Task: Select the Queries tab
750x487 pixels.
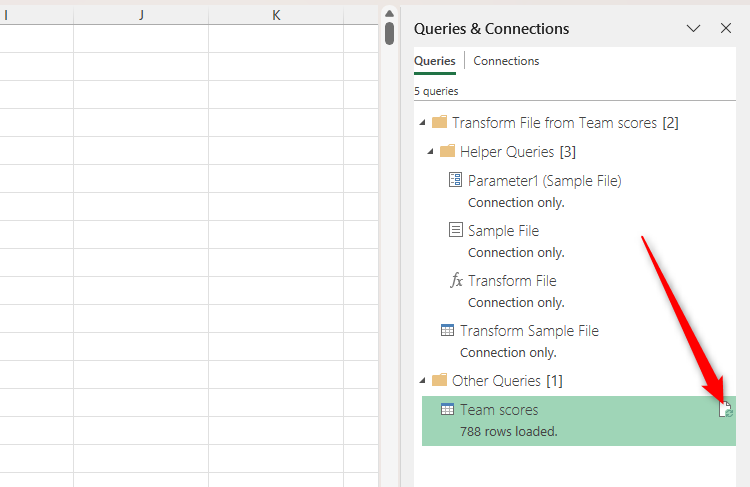Action: (x=434, y=61)
